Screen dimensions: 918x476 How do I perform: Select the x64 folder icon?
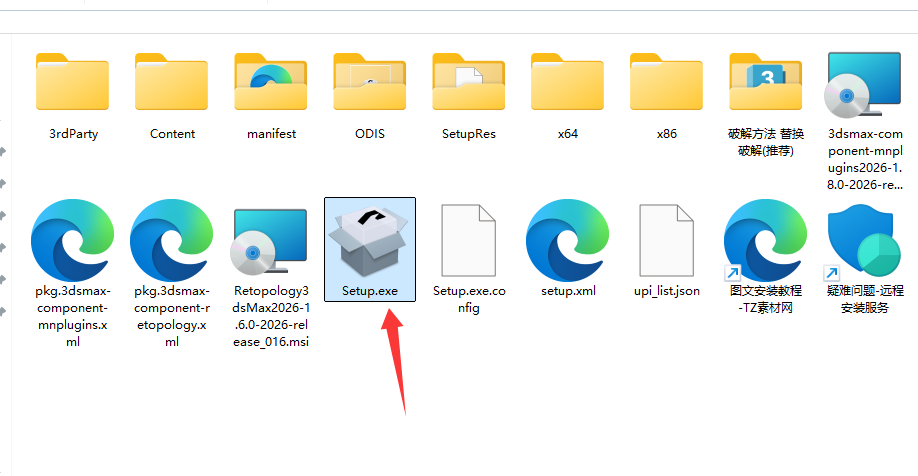(567, 81)
